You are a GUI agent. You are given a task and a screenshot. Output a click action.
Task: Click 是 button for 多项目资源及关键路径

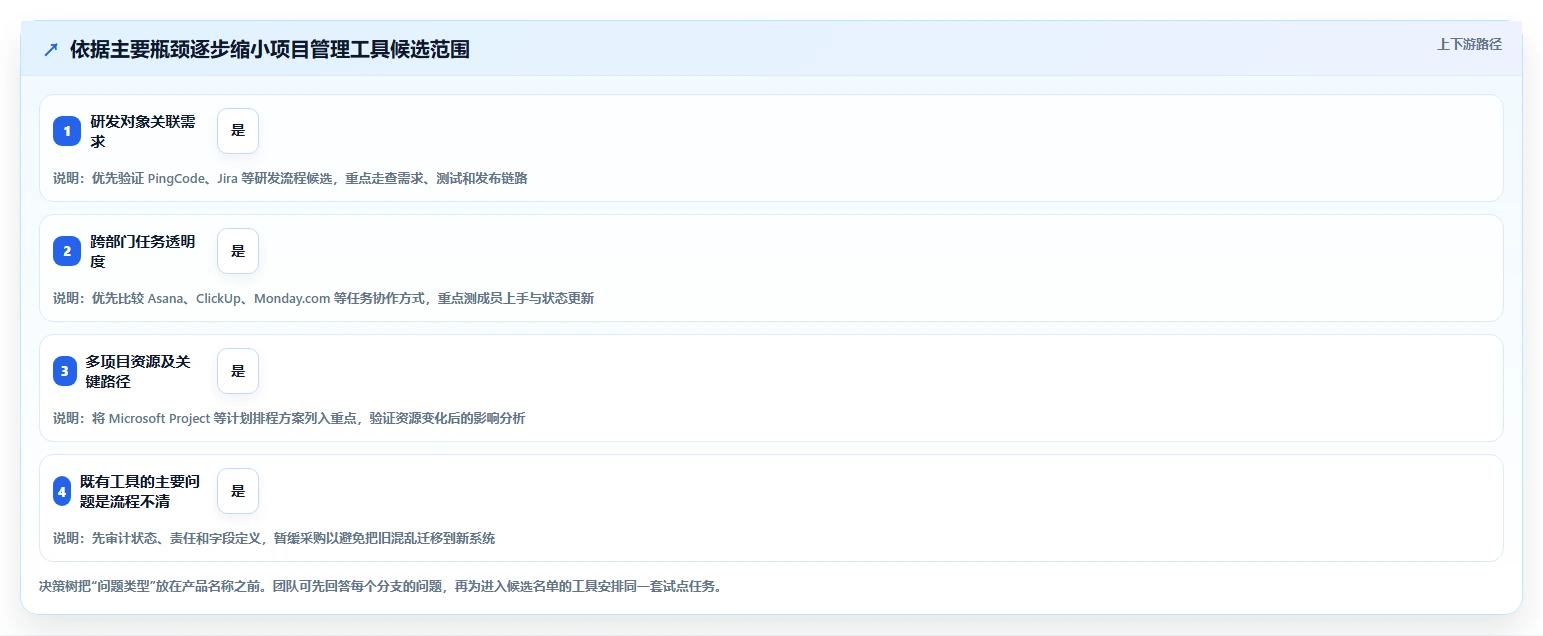pos(238,371)
